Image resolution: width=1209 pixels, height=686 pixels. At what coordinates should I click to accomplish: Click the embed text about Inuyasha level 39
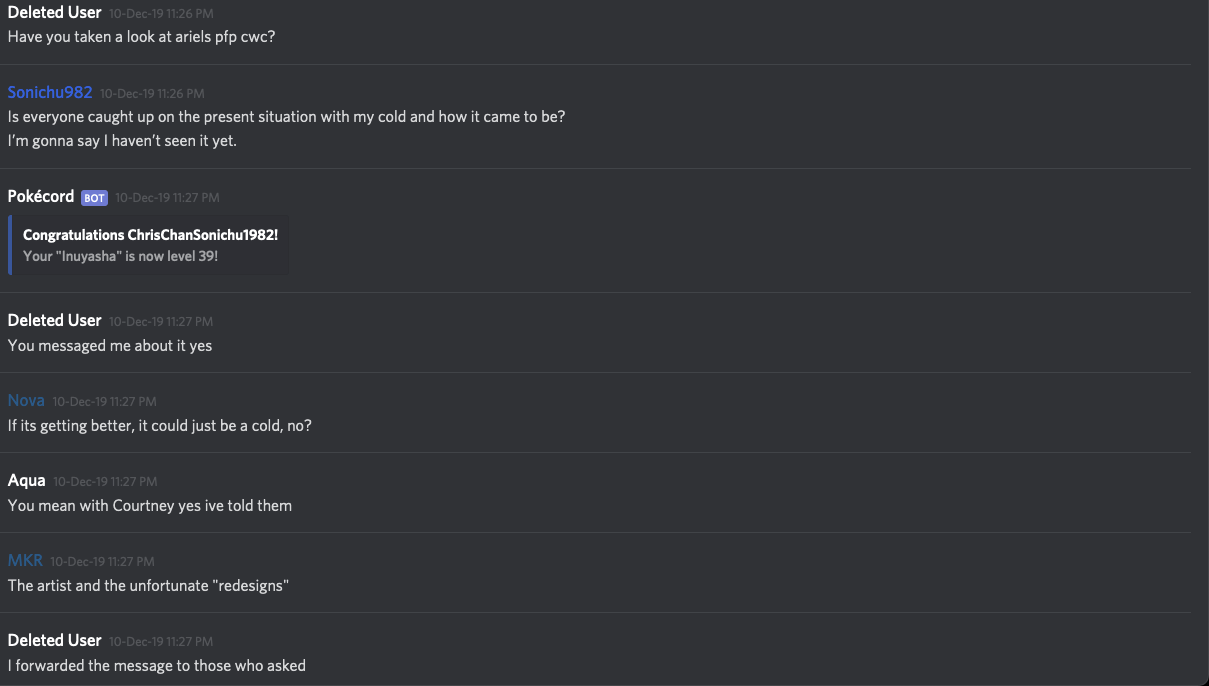coord(120,256)
